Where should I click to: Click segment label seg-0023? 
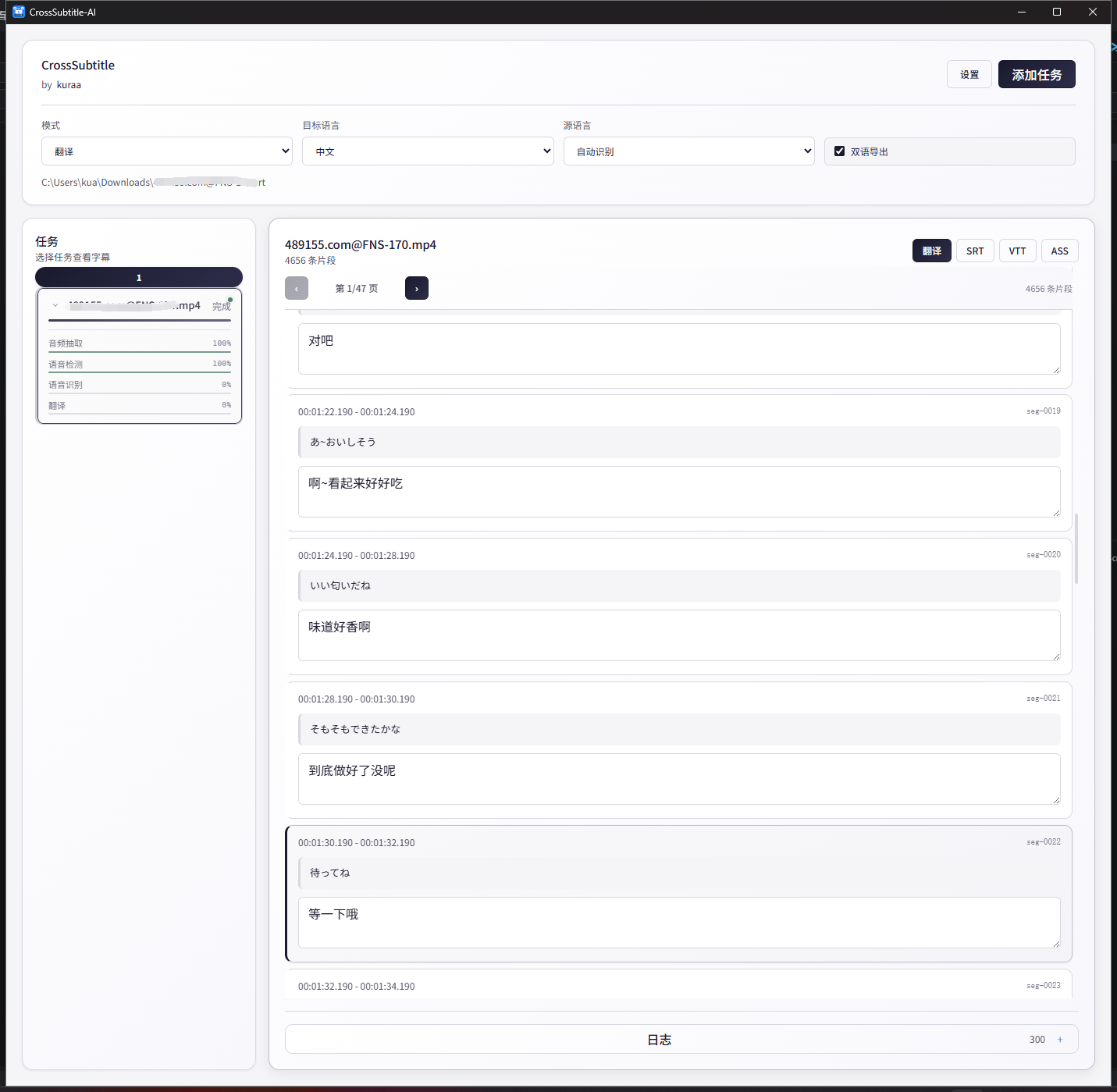coord(1044,985)
